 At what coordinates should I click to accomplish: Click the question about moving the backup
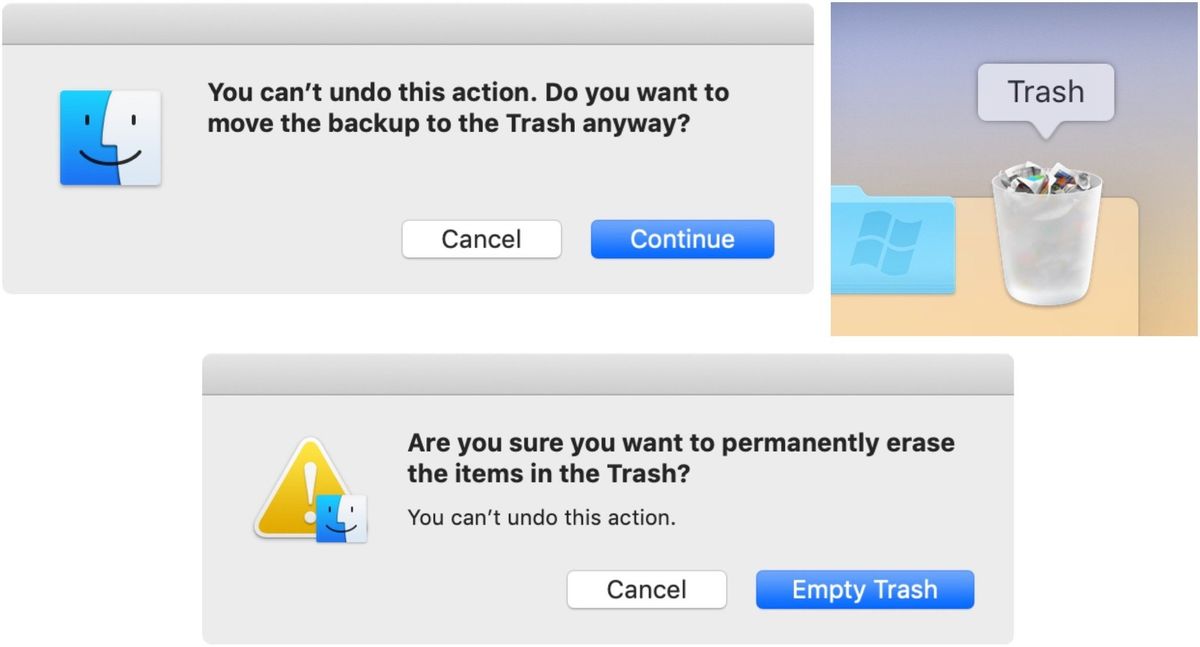tap(468, 107)
